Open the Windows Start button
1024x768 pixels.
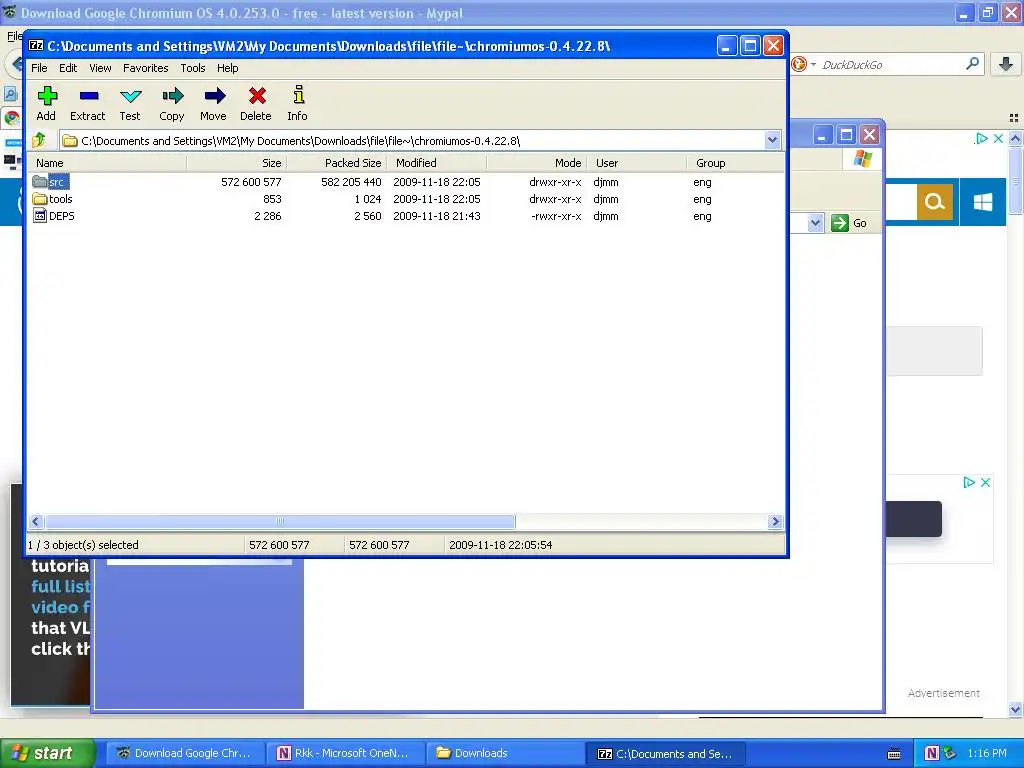47,753
